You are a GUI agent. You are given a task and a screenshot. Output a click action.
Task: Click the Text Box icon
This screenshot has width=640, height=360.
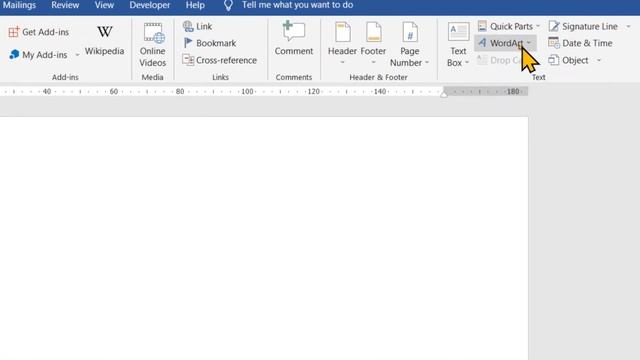point(458,32)
